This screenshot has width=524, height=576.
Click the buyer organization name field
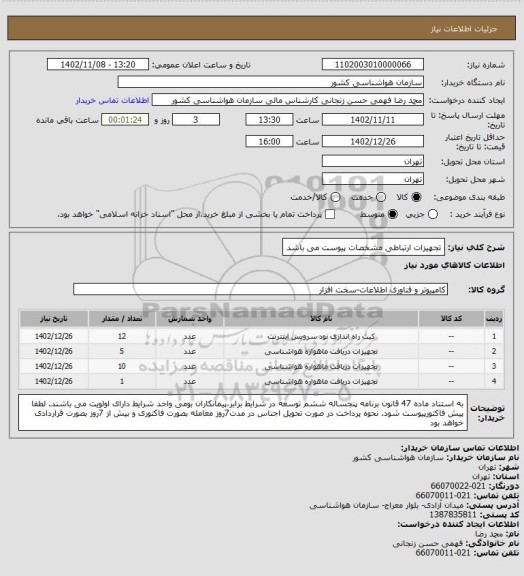270,82
